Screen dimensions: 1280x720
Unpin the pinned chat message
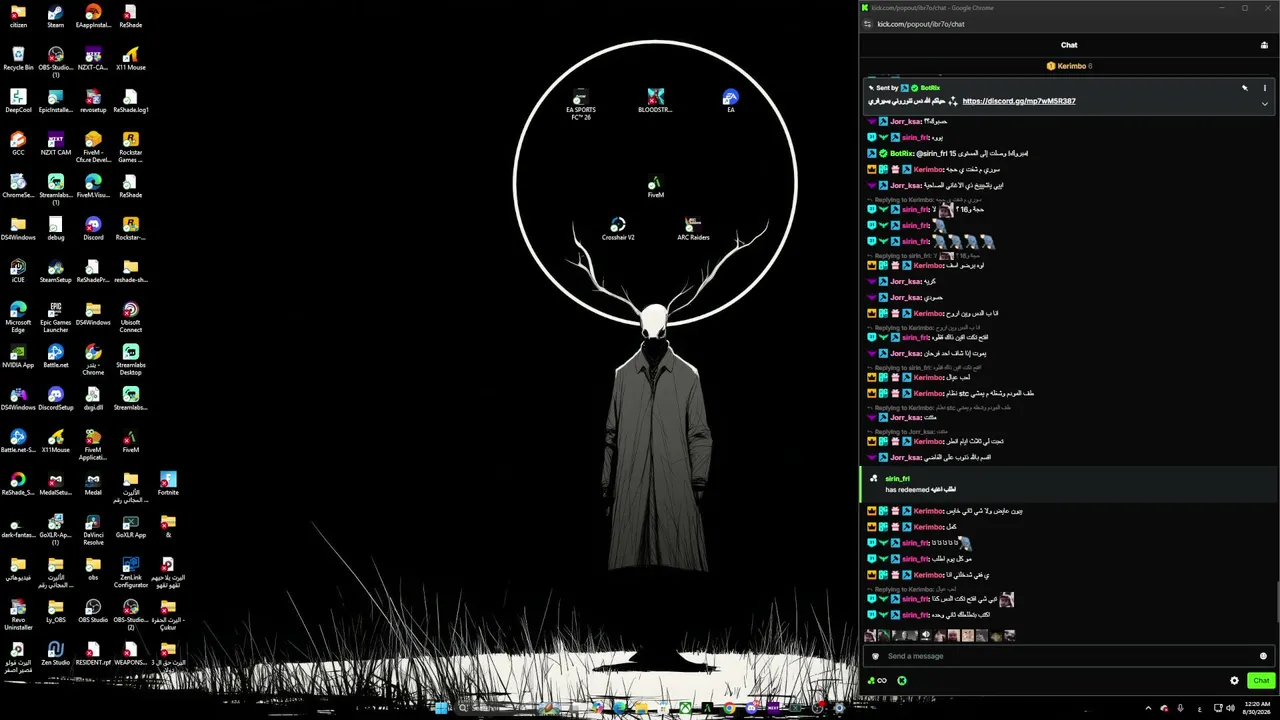tap(1245, 88)
